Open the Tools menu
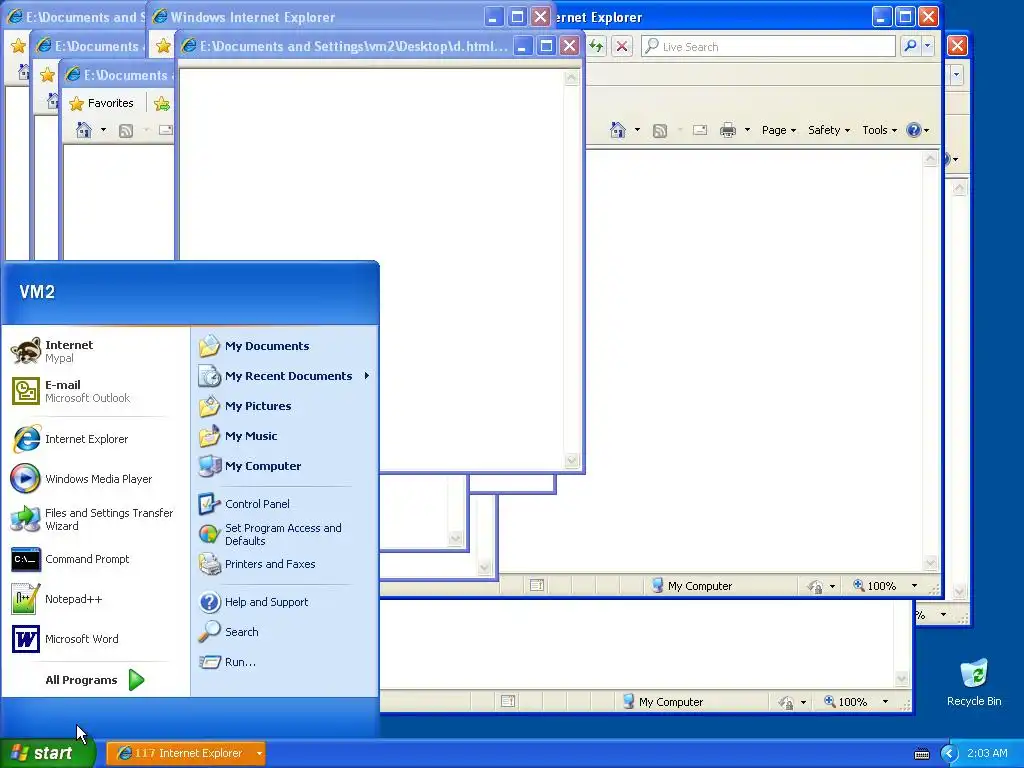The width and height of the screenshot is (1024, 768). [x=879, y=130]
